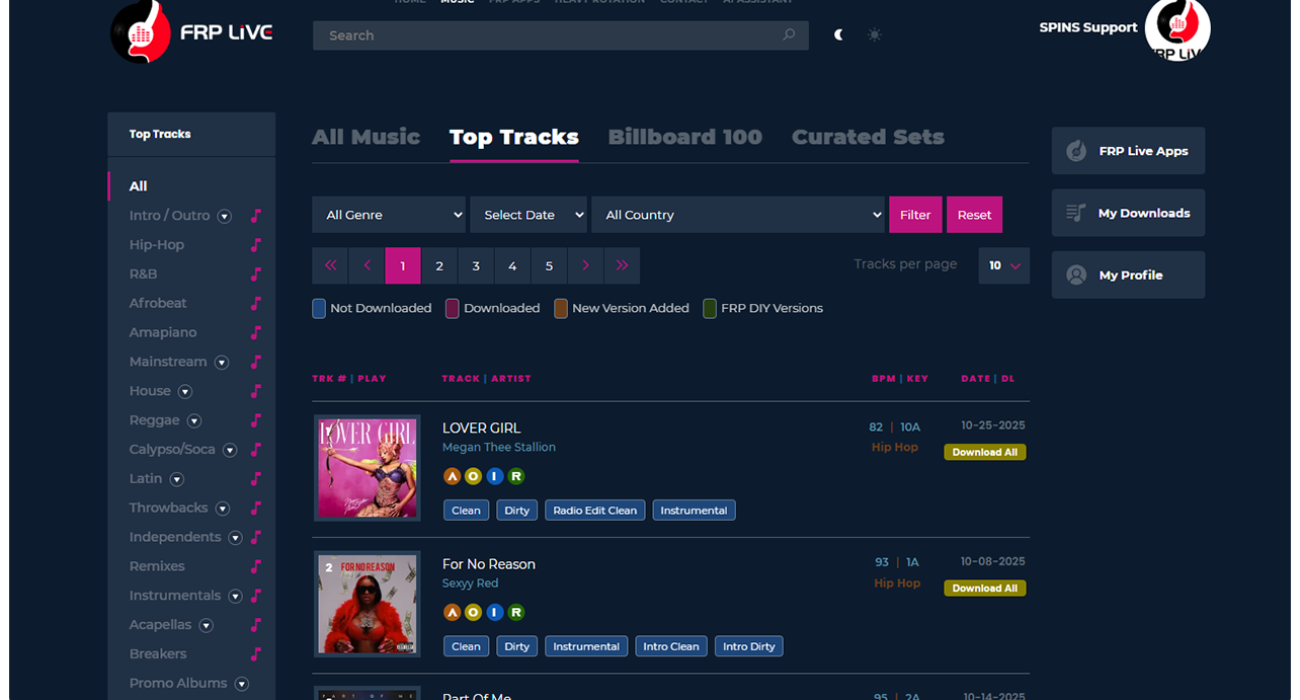The height and width of the screenshot is (700, 1300).
Task: Expand the Intro / Outro category
Action: [x=225, y=216]
